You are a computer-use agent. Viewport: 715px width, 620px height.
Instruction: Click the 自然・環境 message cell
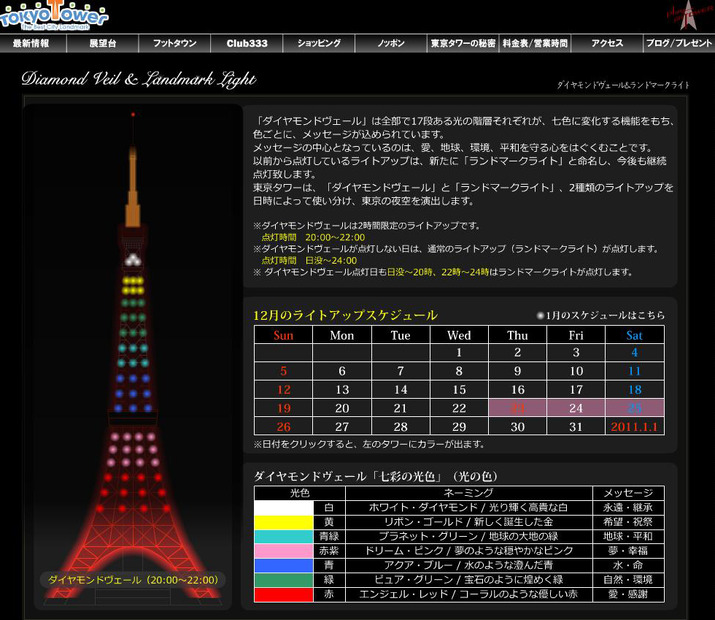click(628, 580)
